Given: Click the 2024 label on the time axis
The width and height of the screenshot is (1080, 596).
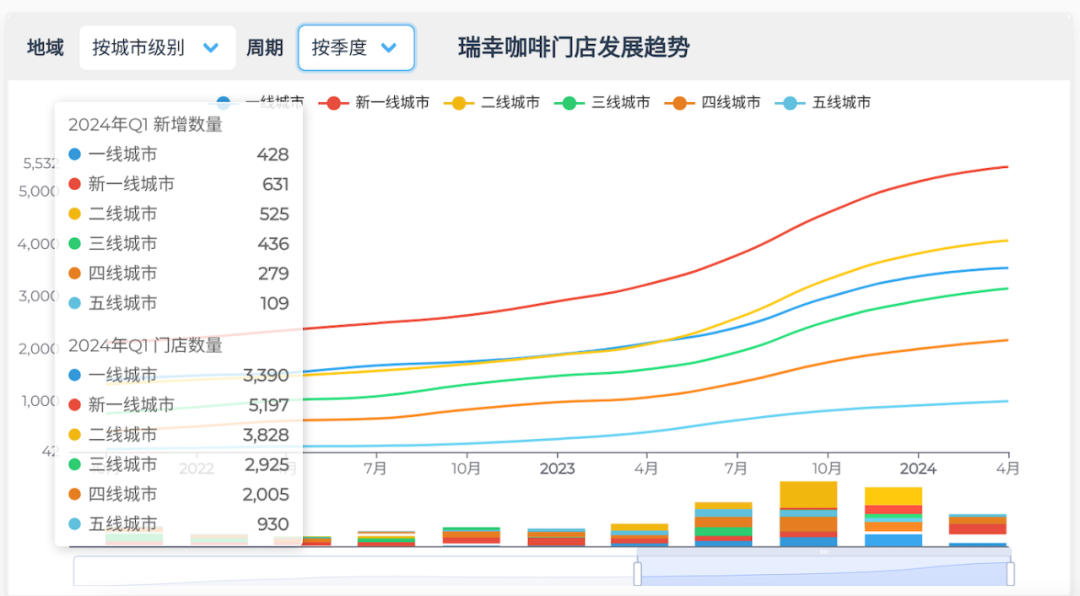Looking at the screenshot, I should coord(918,469).
